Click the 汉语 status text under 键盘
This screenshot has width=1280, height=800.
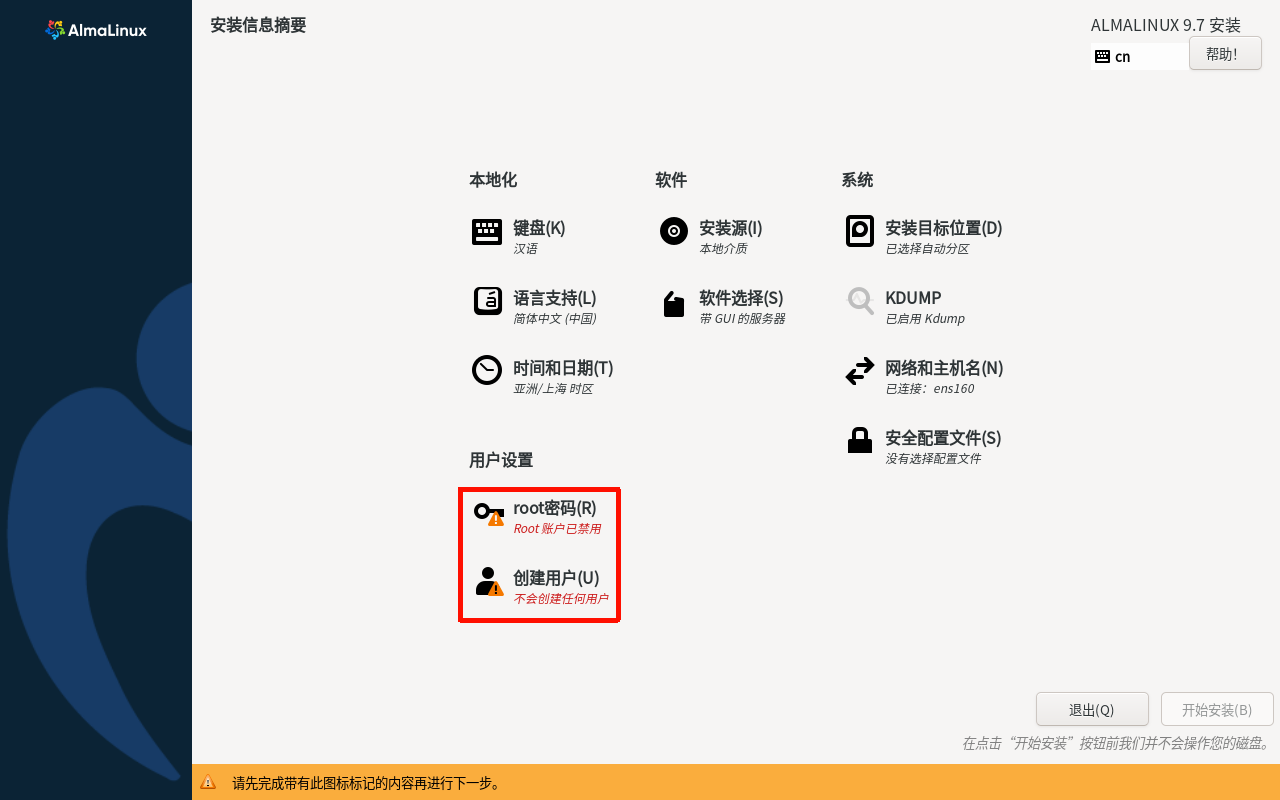[525, 249]
